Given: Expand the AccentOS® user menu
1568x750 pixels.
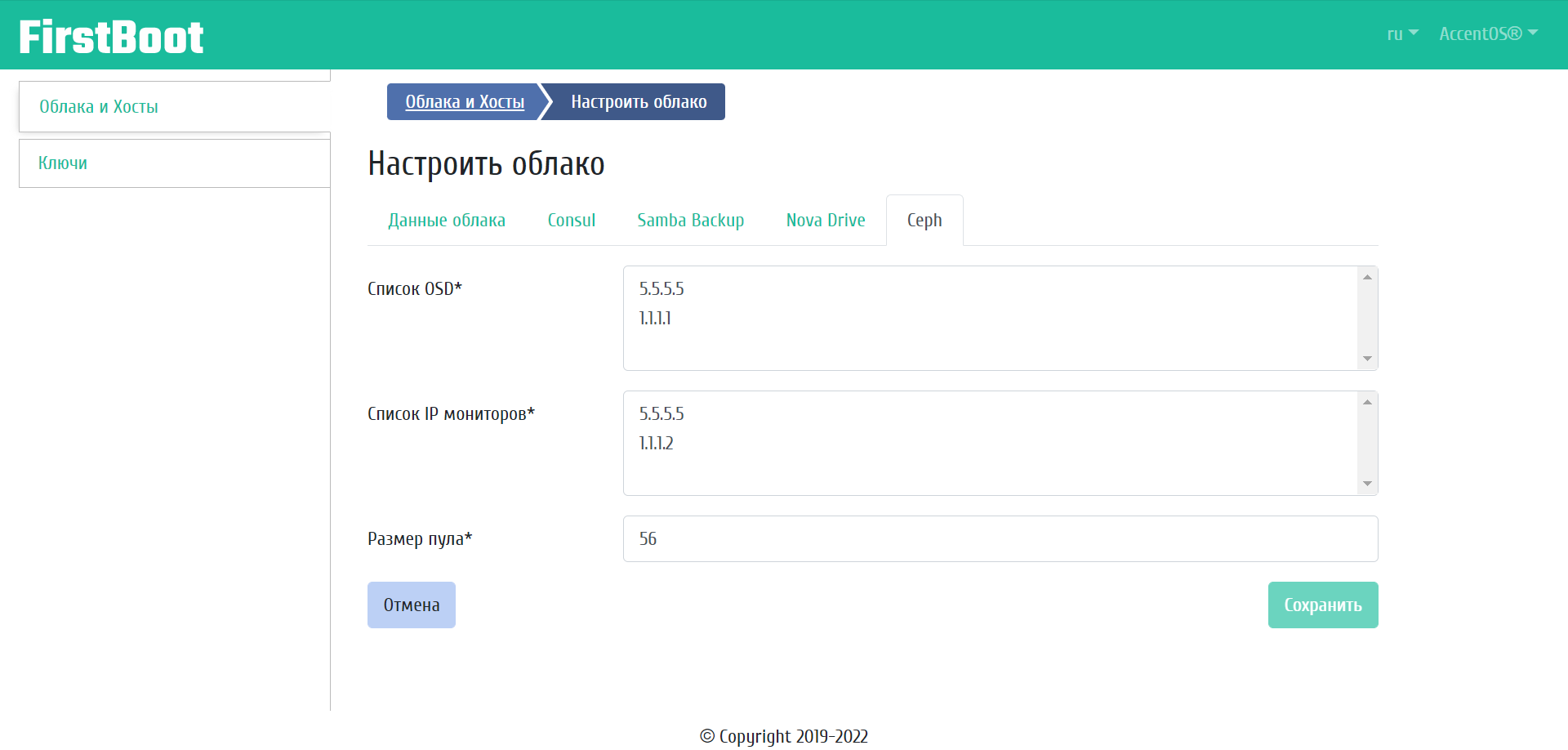Looking at the screenshot, I should (x=1487, y=34).
